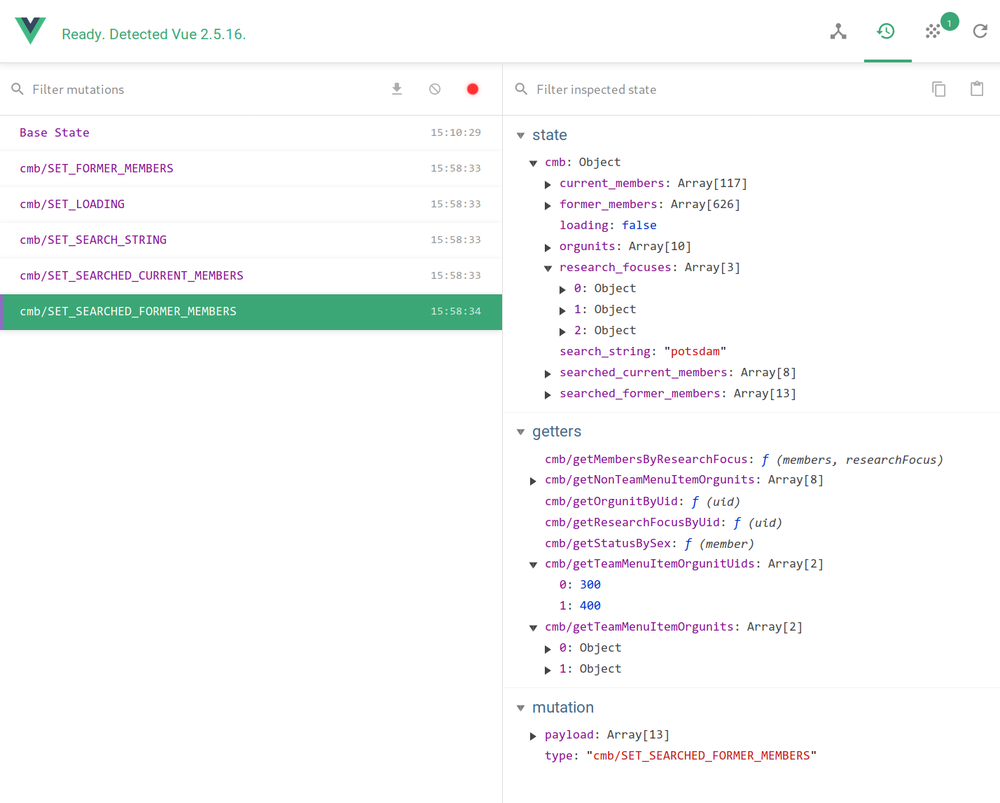Click the search icon beside Filter mutations
The image size is (1000, 803).
coord(17,89)
